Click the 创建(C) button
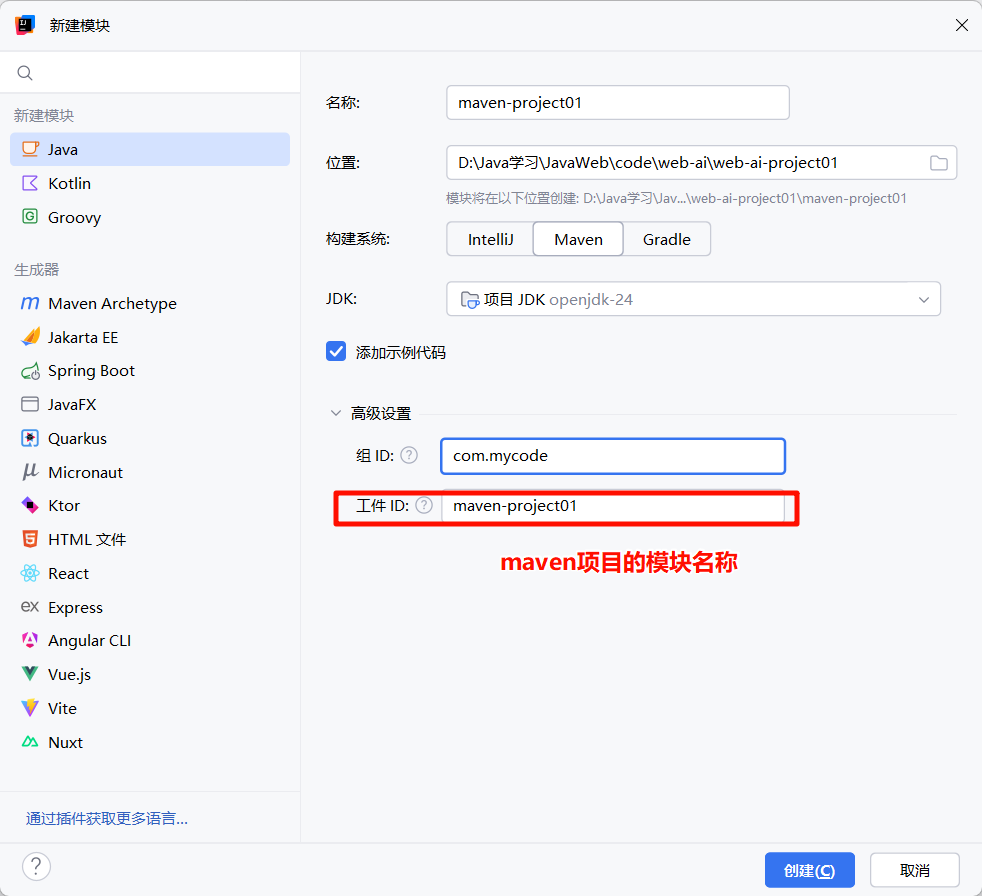The width and height of the screenshot is (982, 896). [810, 870]
